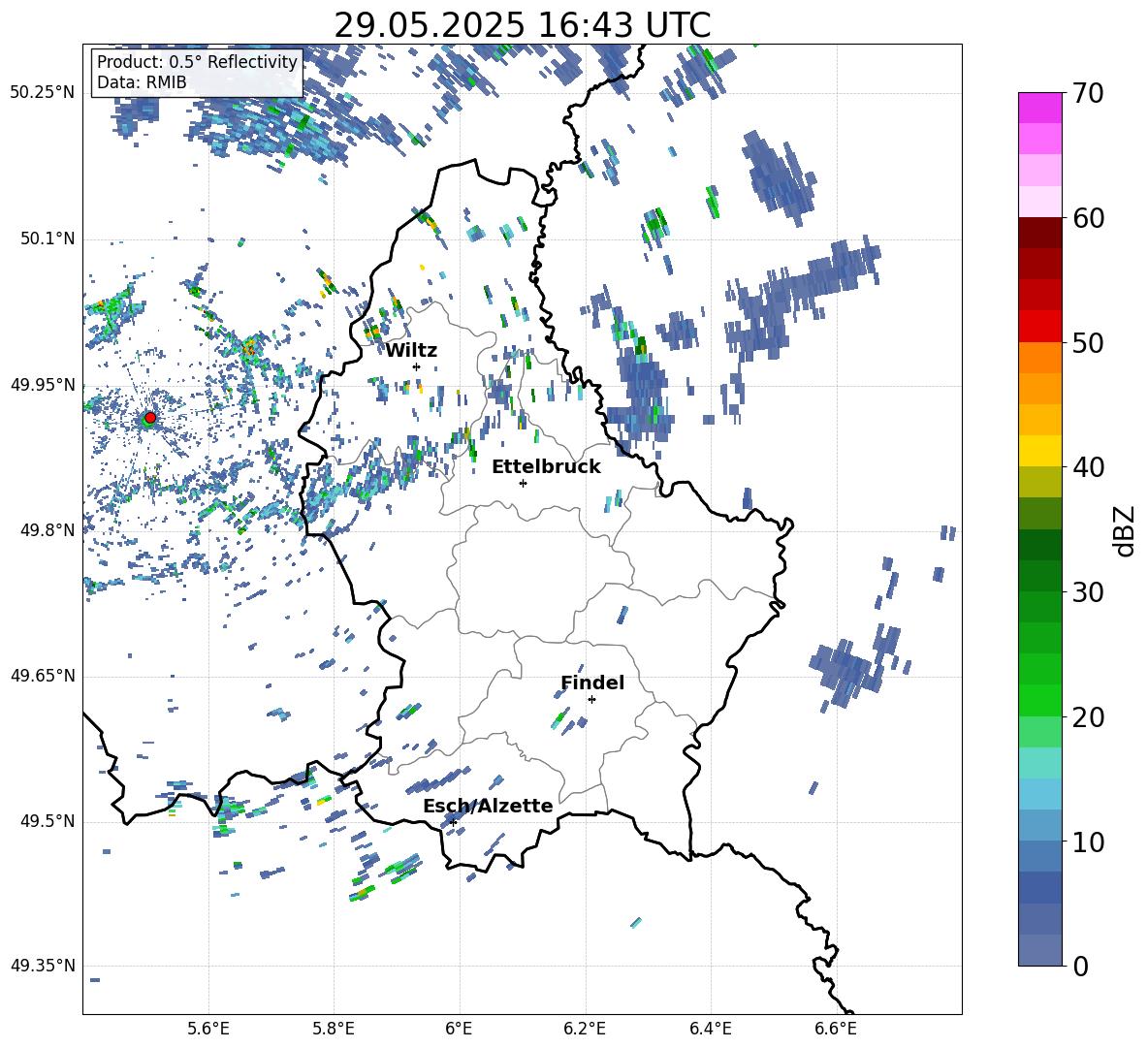Click the yellow colorbar segment at 40

click(1039, 451)
